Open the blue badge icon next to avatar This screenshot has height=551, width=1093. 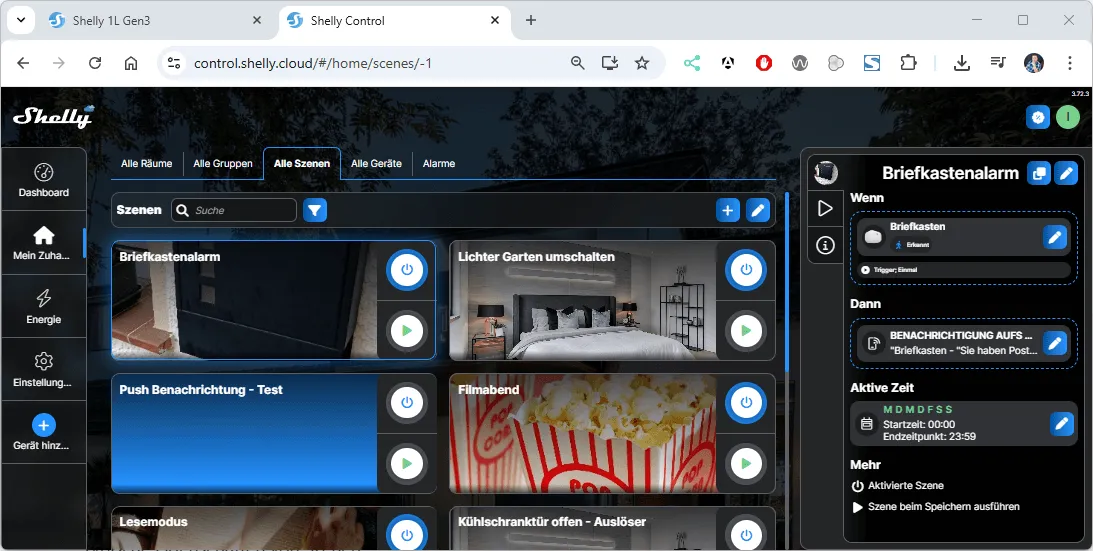click(1038, 117)
